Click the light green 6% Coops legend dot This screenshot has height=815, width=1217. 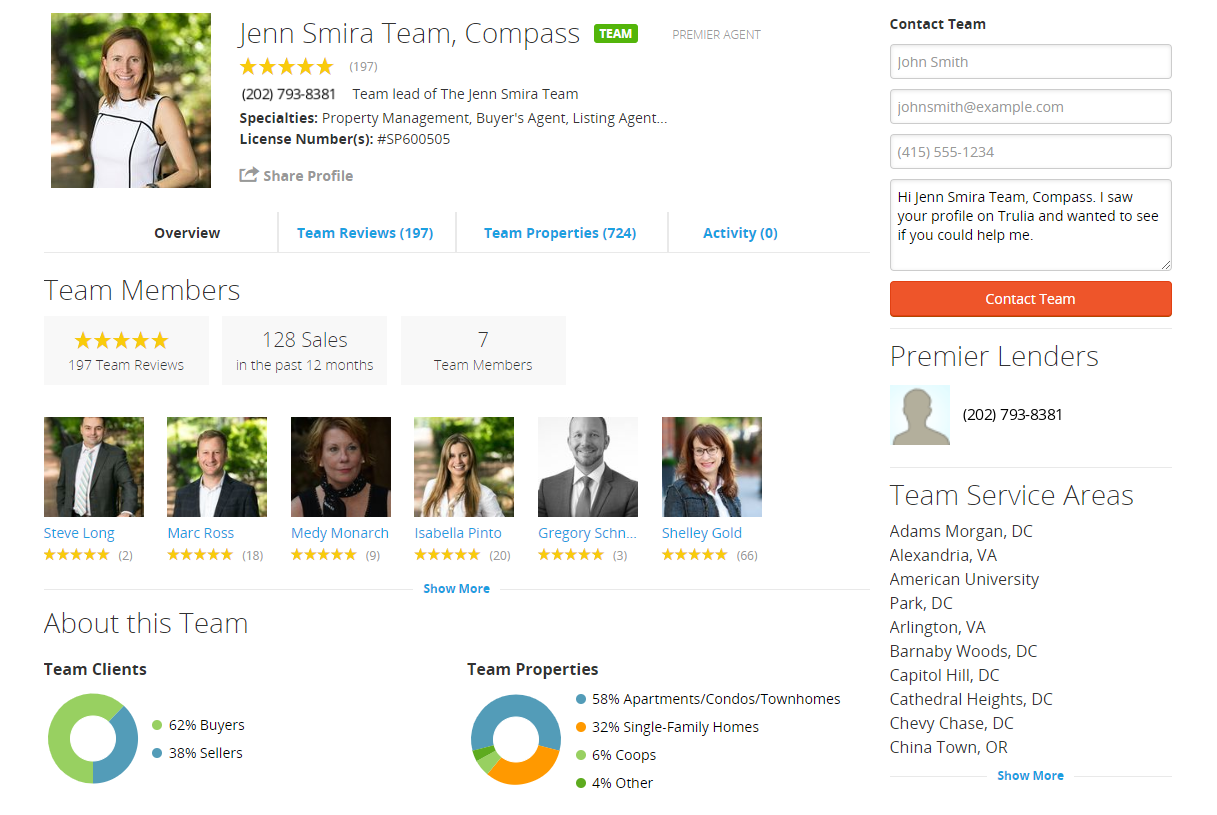581,756
